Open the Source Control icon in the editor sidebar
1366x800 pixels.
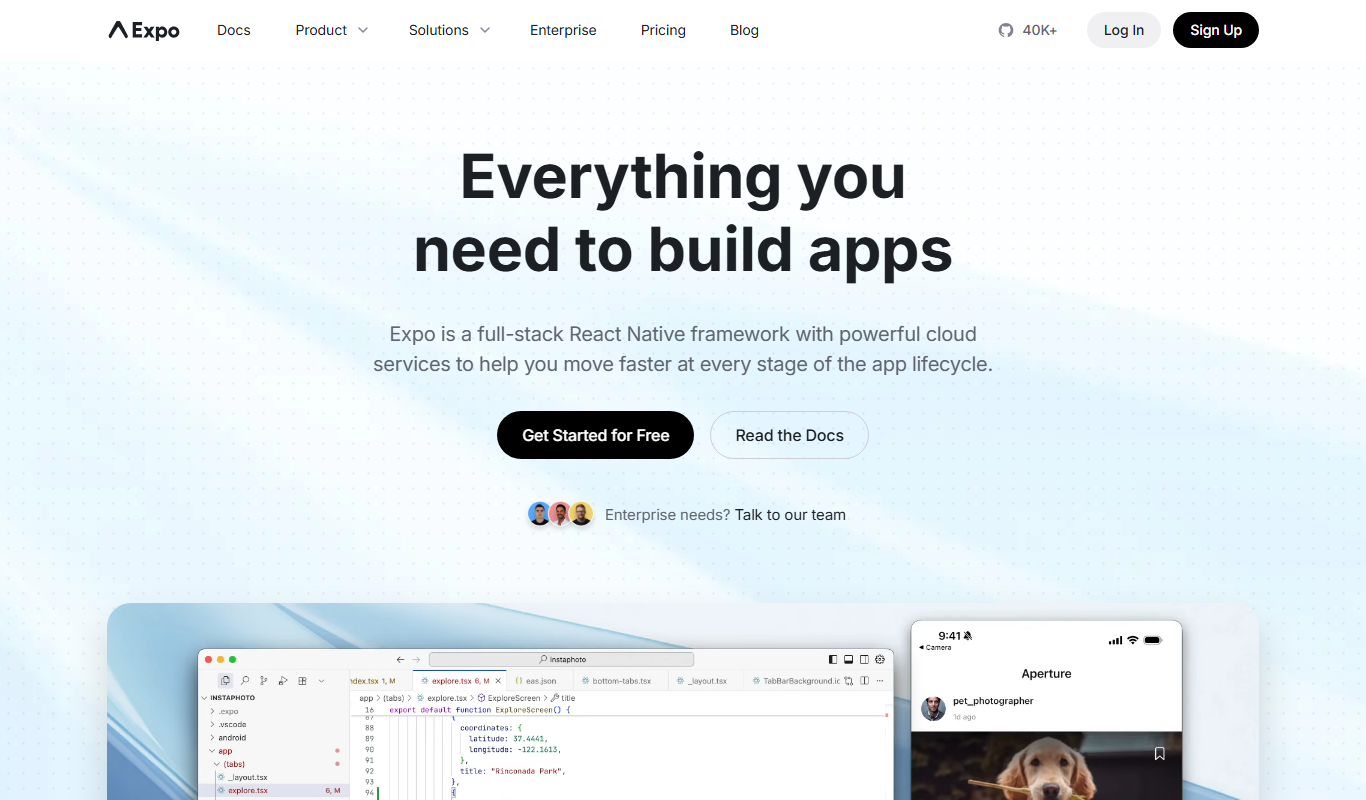pyautogui.click(x=264, y=681)
